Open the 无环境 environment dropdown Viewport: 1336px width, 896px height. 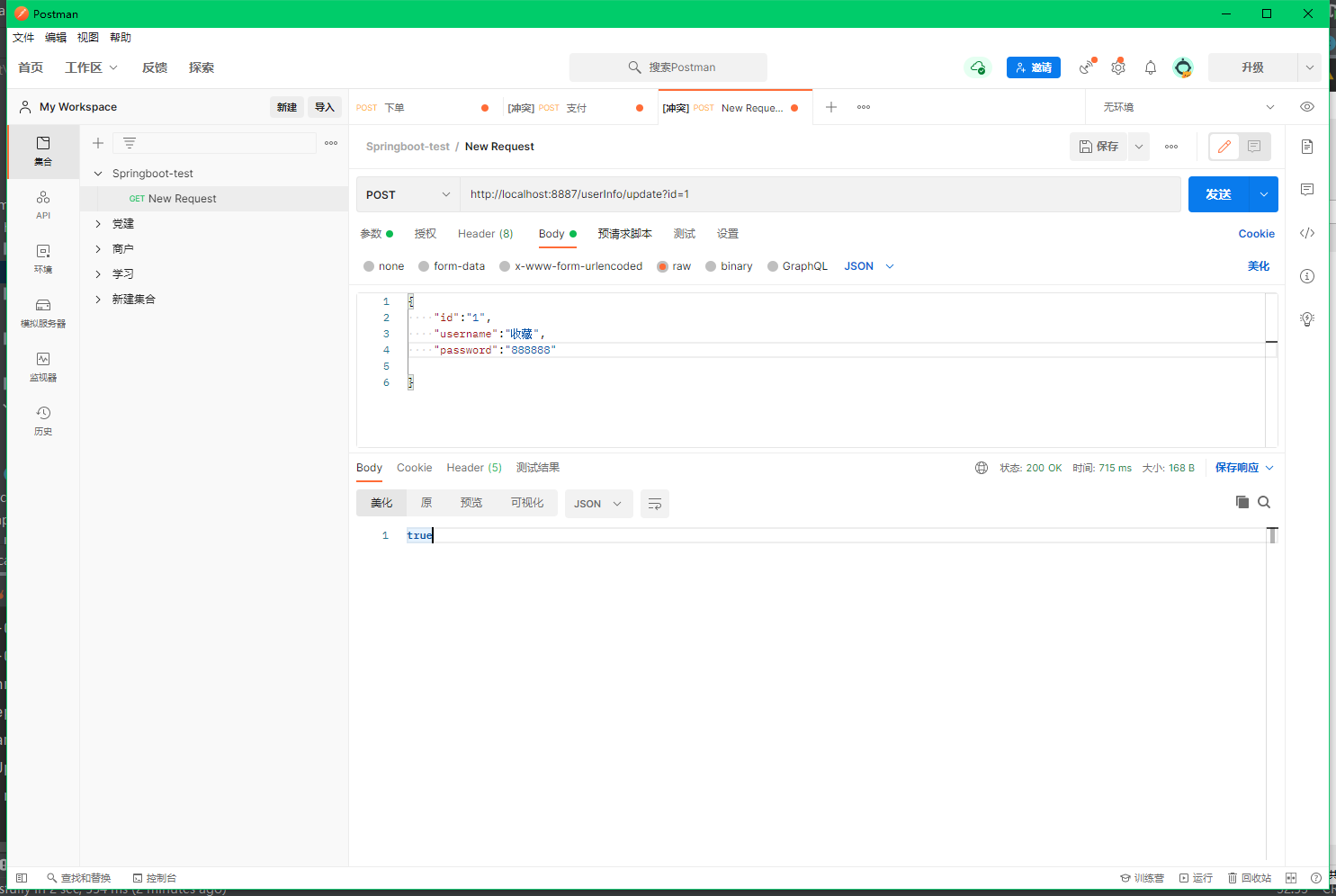click(1188, 107)
